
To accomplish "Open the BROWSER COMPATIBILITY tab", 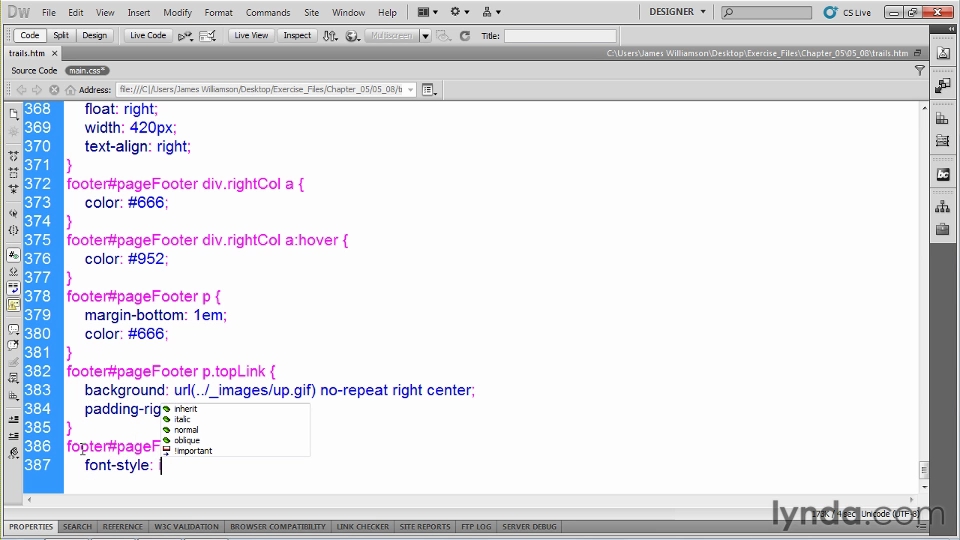I will (278, 527).
